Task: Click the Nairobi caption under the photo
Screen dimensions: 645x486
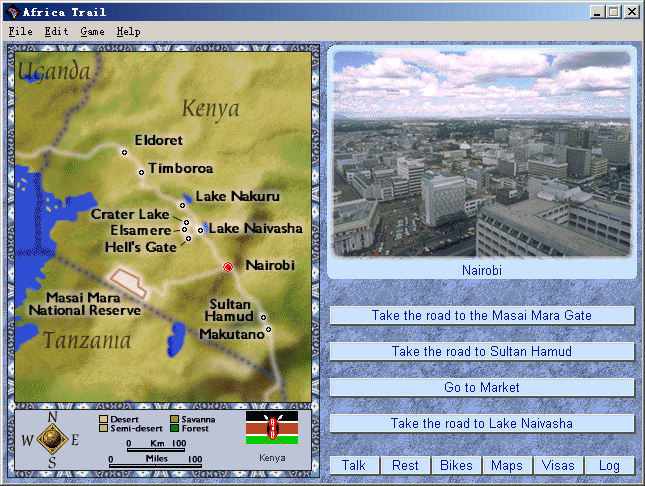Action: point(482,270)
